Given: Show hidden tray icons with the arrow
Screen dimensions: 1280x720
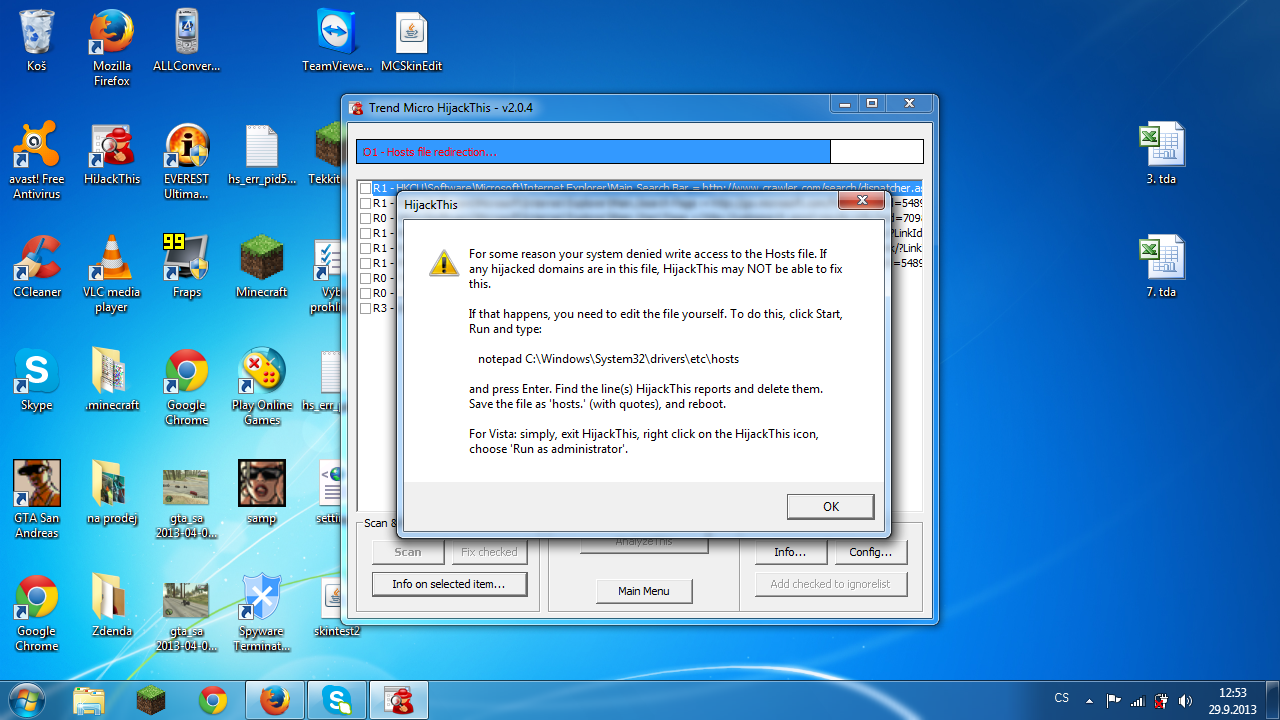Looking at the screenshot, I should click(1090, 700).
